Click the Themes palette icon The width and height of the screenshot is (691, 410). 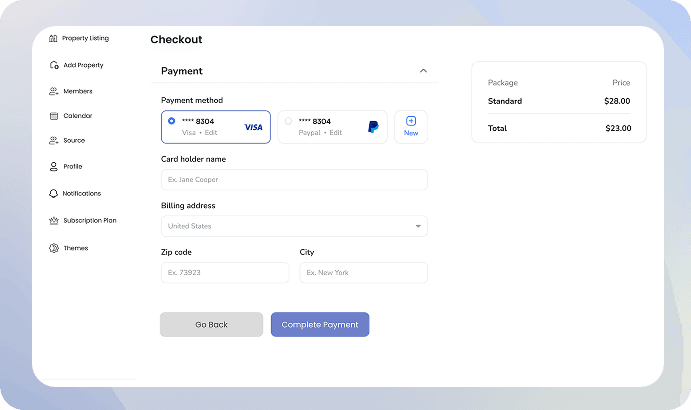pyautogui.click(x=54, y=248)
